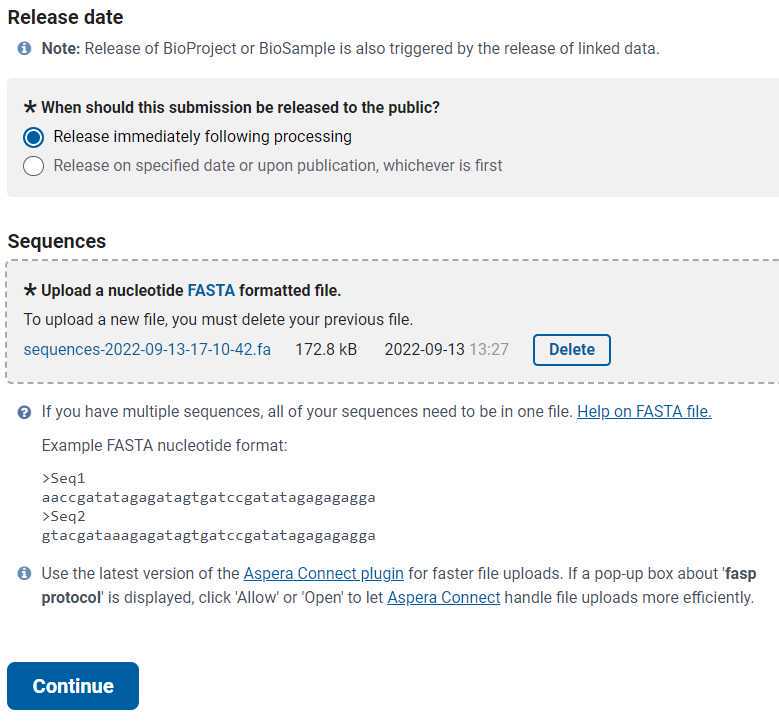The height and width of the screenshot is (723, 779).
Task: Open sequences-2022-09-13-17-10-42.fa file link
Action: tap(147, 349)
